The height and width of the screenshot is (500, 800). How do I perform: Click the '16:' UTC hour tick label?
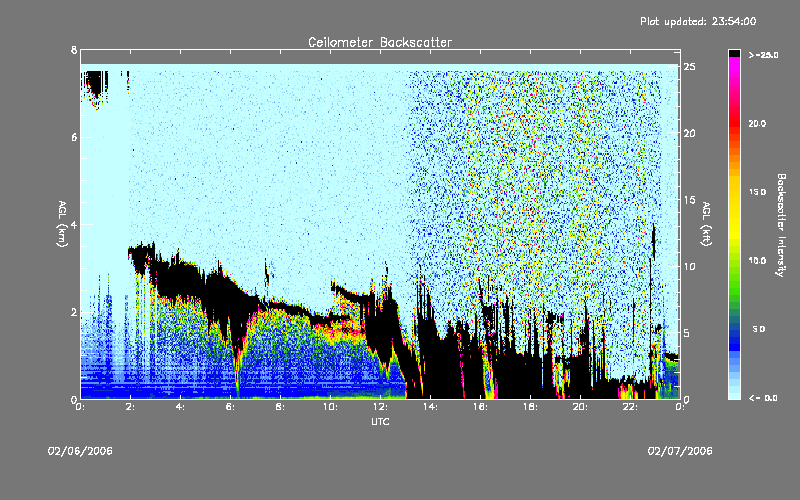point(480,407)
